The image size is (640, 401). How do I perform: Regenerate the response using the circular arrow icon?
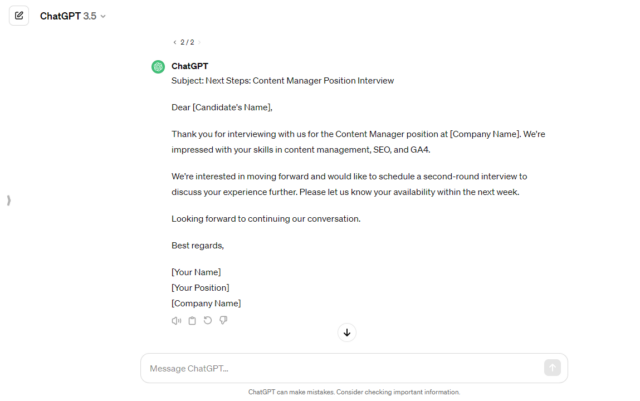pos(208,321)
